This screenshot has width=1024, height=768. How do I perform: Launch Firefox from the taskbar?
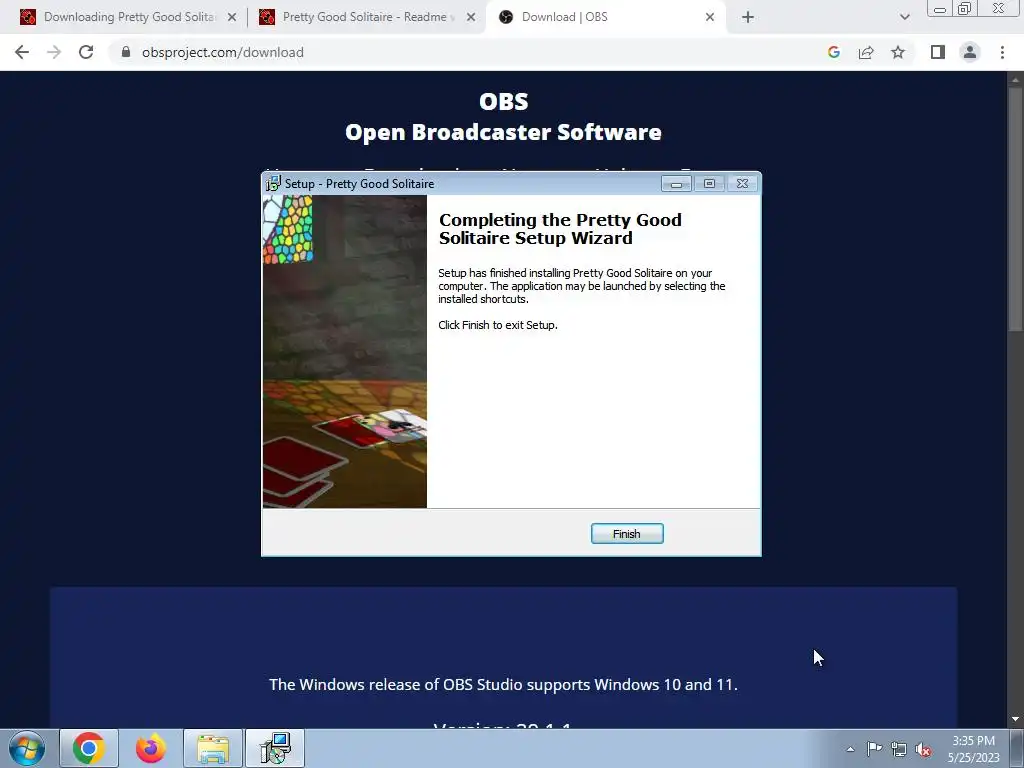pos(151,748)
